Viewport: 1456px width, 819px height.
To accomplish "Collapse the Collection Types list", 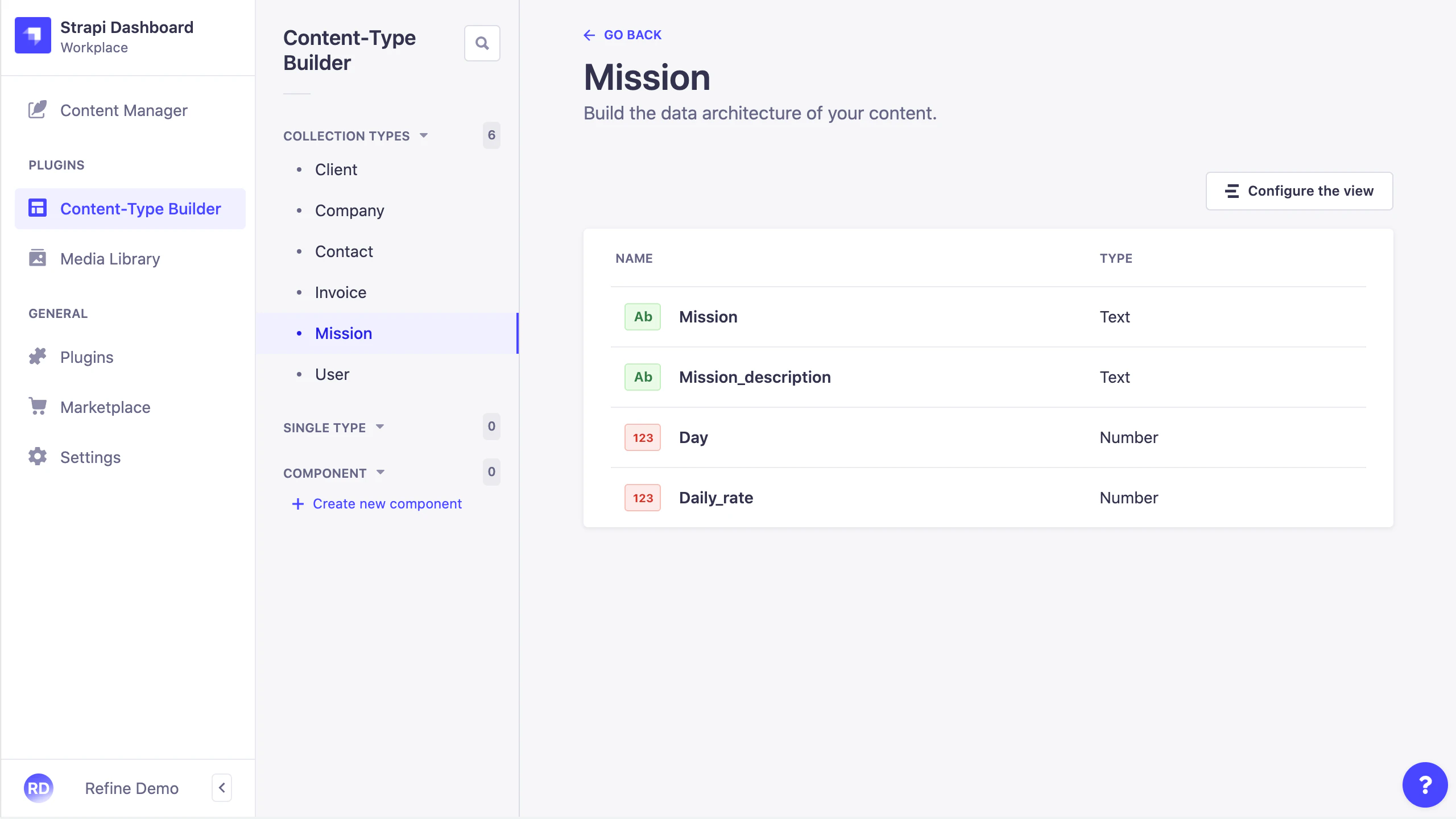I will click(x=423, y=135).
